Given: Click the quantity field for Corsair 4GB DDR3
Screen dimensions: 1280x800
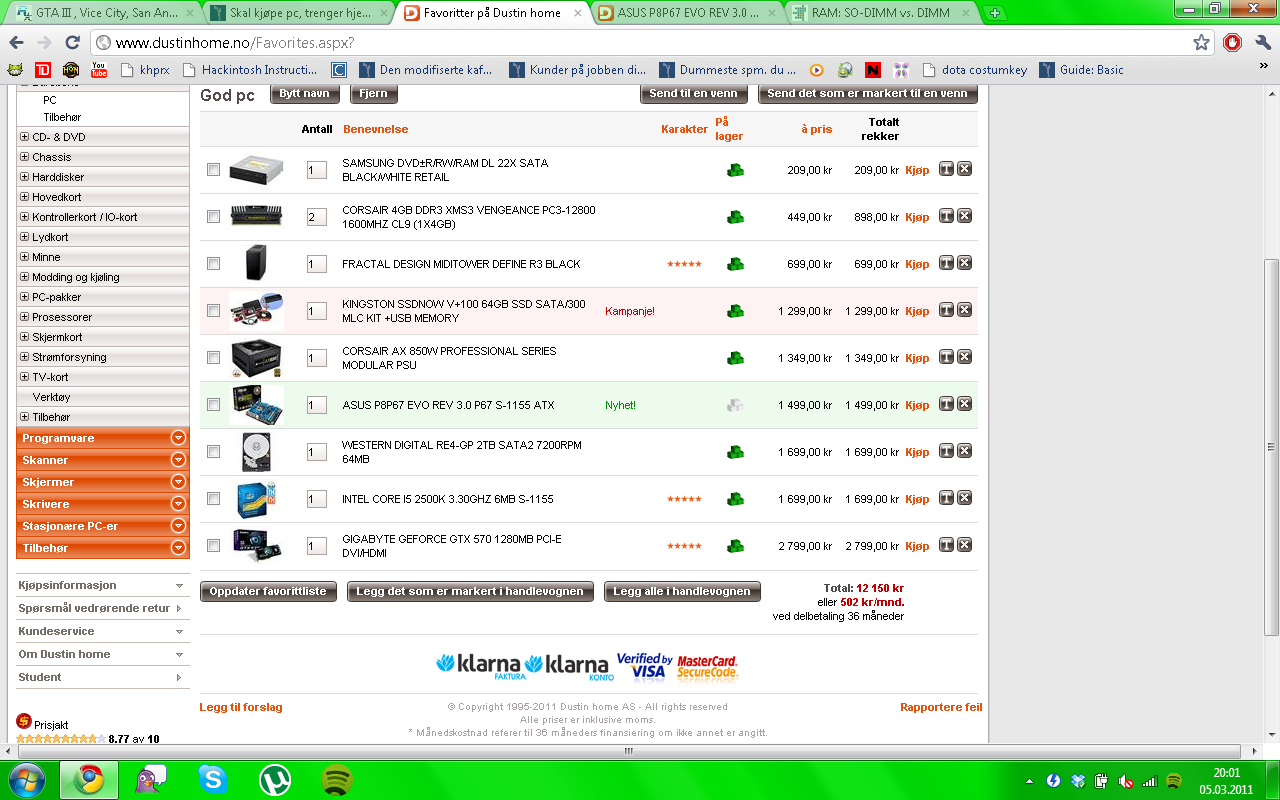Looking at the screenshot, I should click(x=317, y=217).
